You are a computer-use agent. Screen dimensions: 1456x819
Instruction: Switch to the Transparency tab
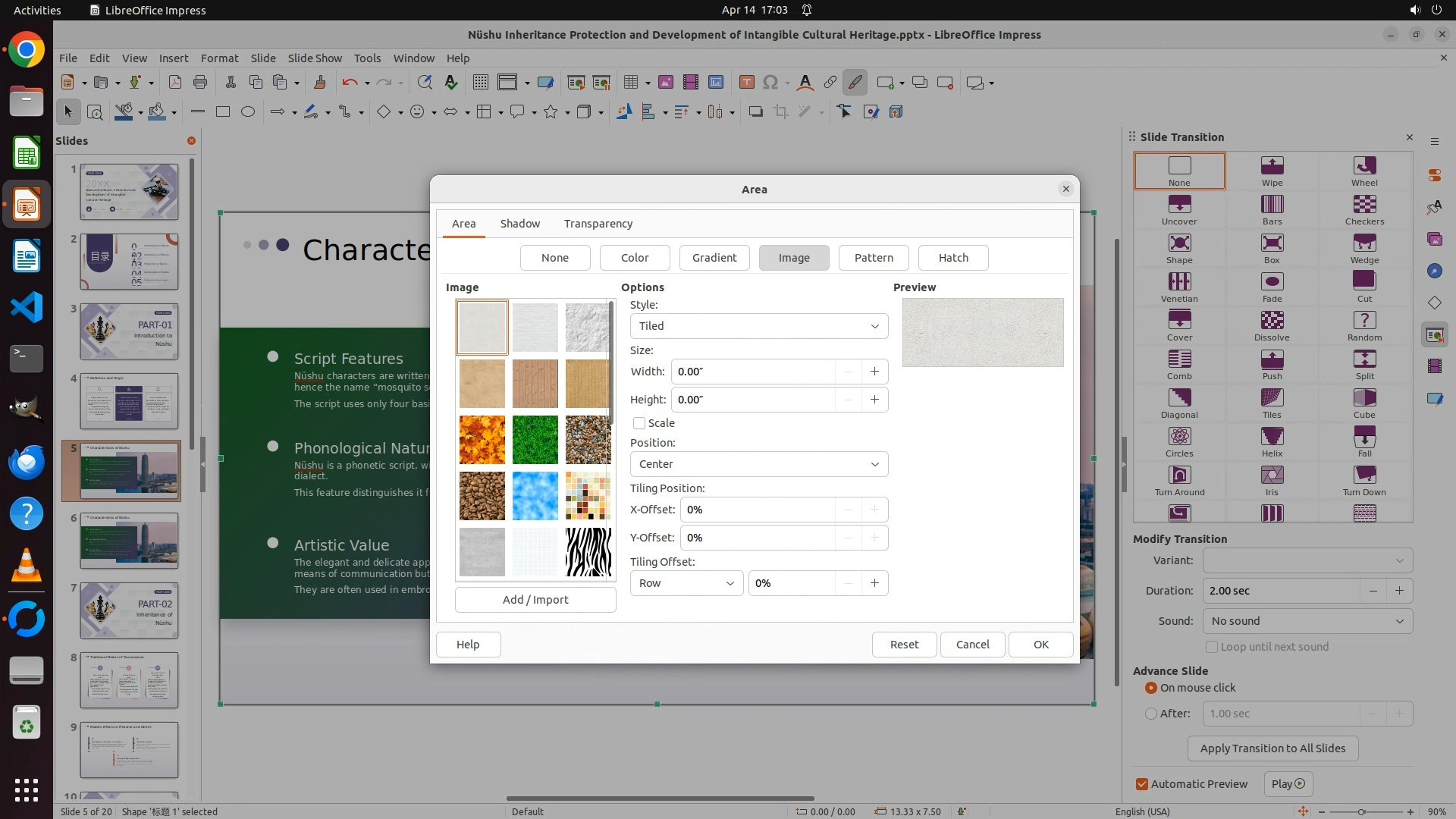pos(598,224)
